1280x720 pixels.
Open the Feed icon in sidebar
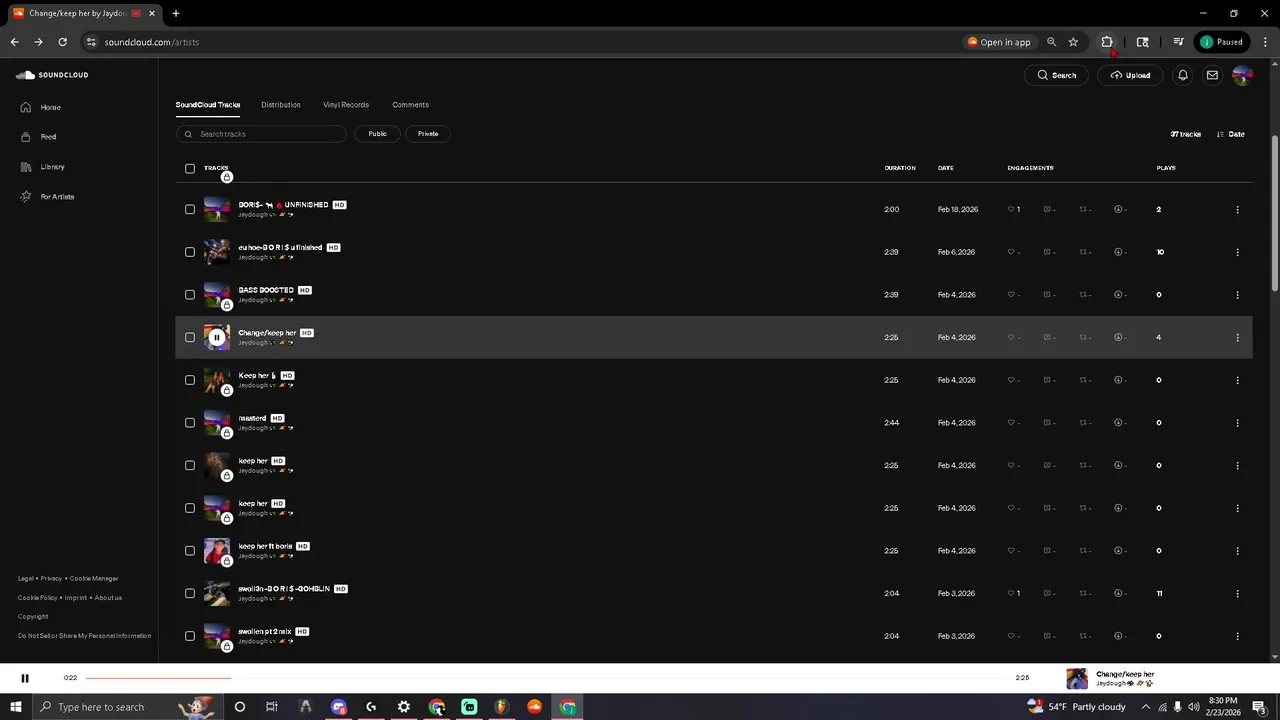[26, 137]
